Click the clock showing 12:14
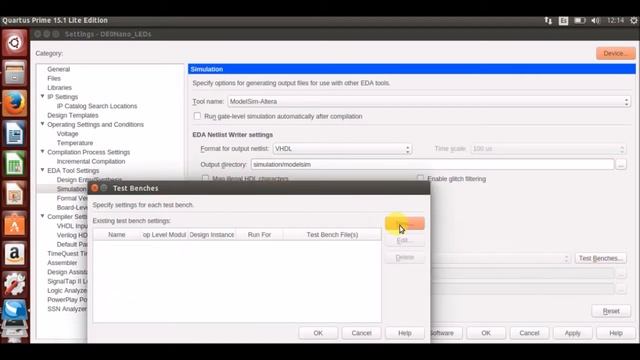Viewport: 640px width, 360px height. (x=615, y=20)
